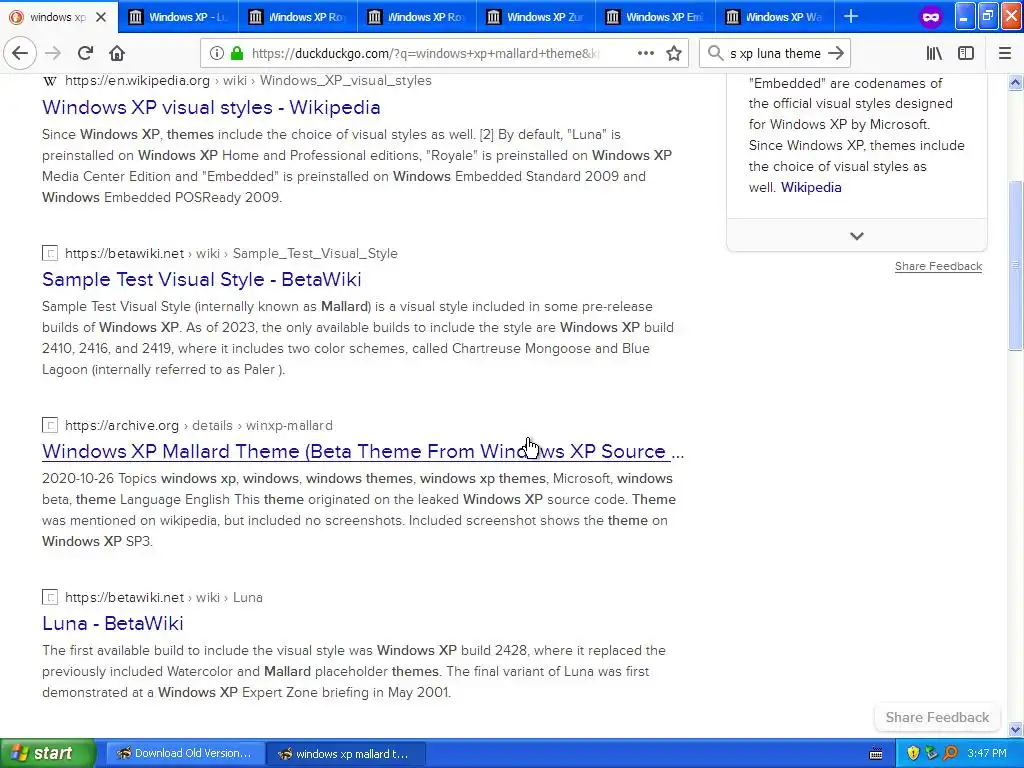Image resolution: width=1024 pixels, height=768 pixels.
Task: Select windows xp mallard taskbar button
Action: (346, 754)
